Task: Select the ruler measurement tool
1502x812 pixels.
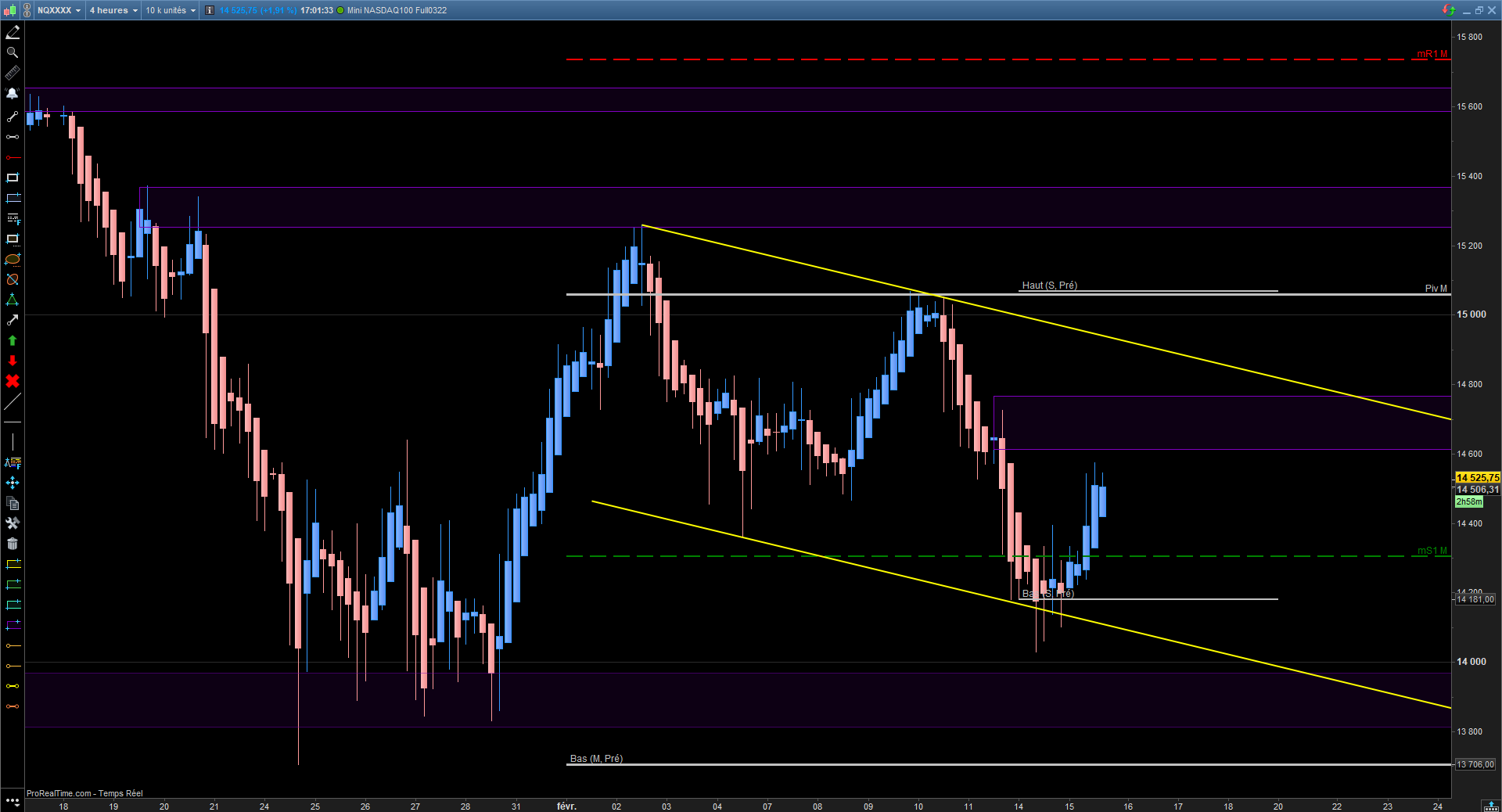Action: click(x=13, y=73)
